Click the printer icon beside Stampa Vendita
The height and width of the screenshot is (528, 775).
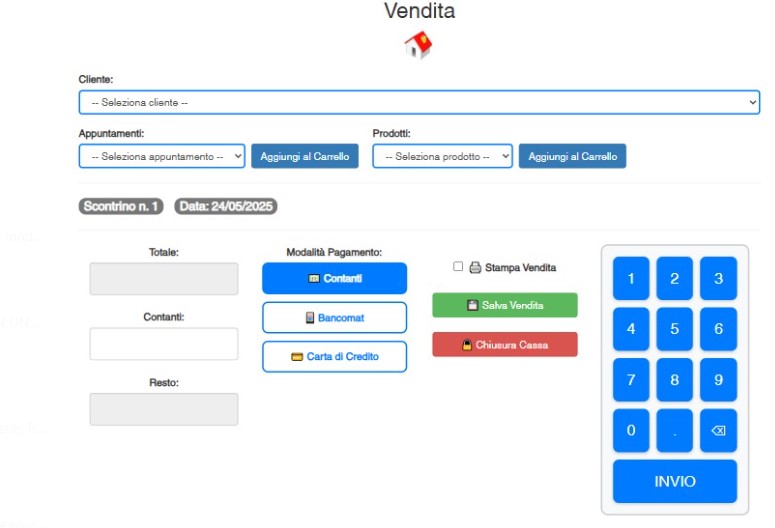click(x=475, y=267)
